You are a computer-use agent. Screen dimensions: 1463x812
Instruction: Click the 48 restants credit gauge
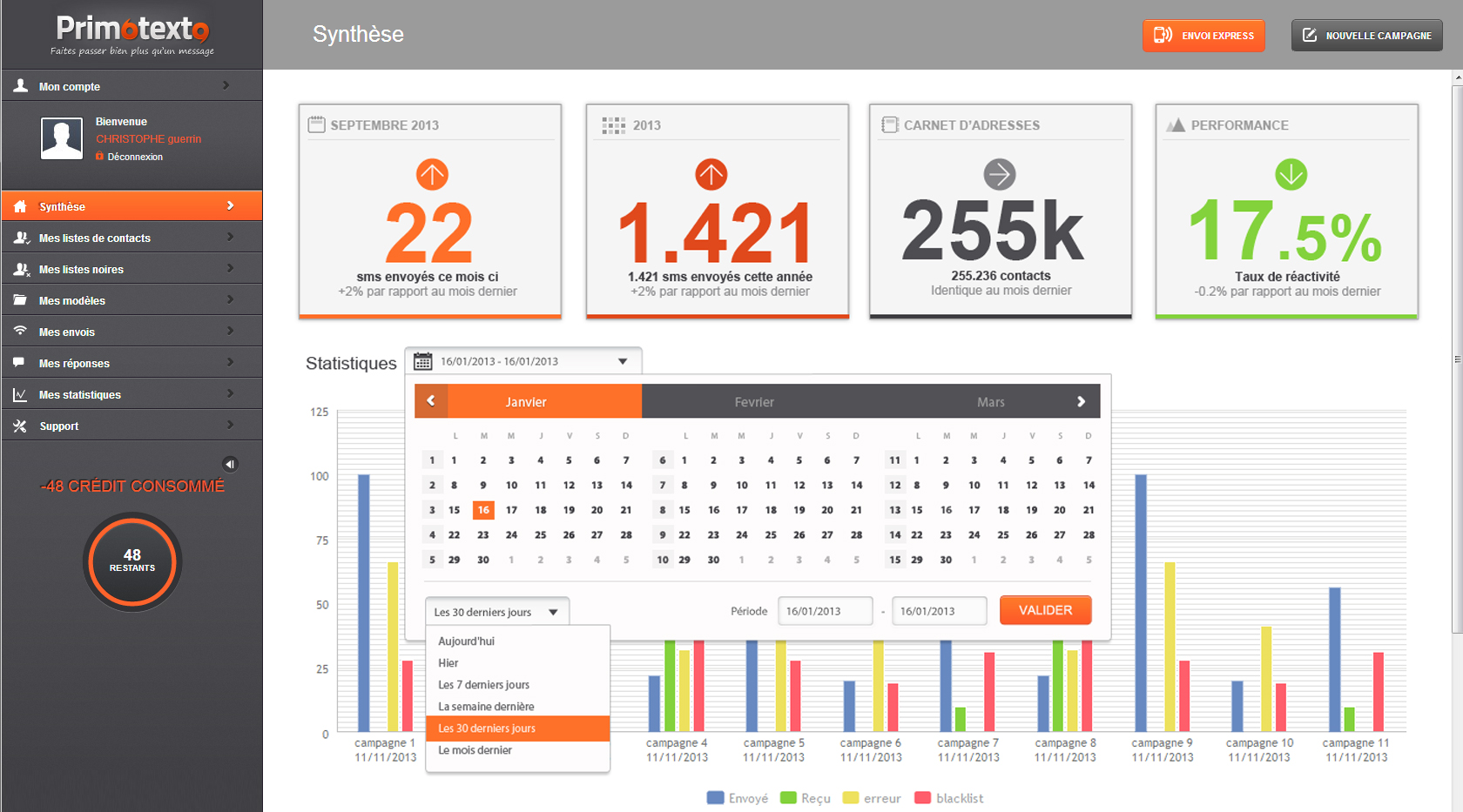point(132,561)
